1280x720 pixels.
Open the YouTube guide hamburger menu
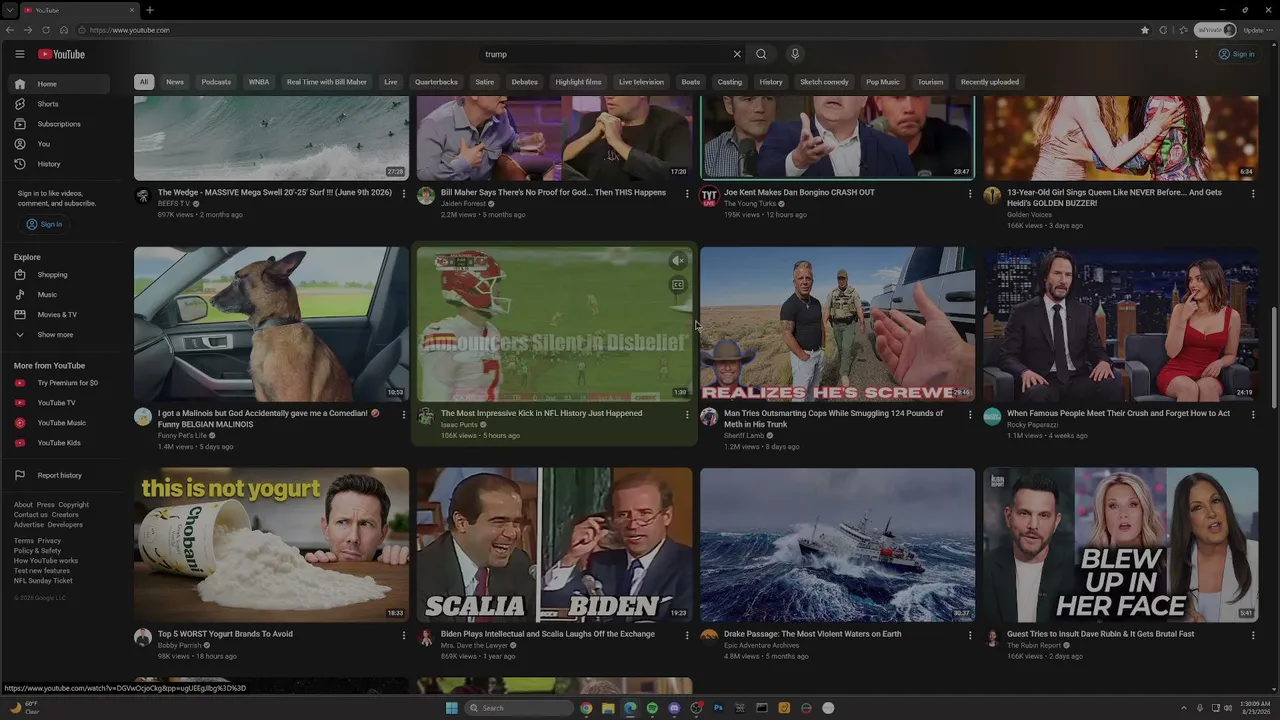point(19,54)
